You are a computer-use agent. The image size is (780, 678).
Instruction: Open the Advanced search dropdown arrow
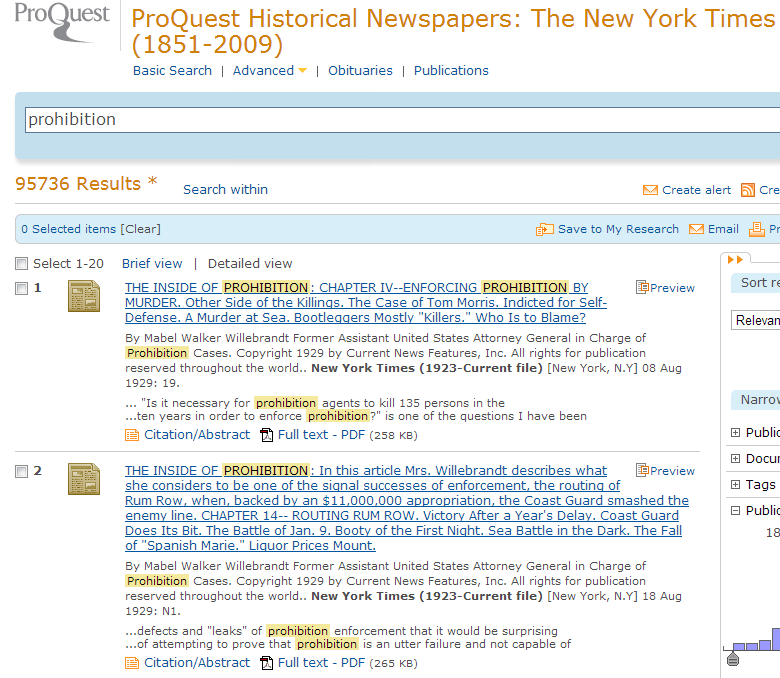pos(302,71)
